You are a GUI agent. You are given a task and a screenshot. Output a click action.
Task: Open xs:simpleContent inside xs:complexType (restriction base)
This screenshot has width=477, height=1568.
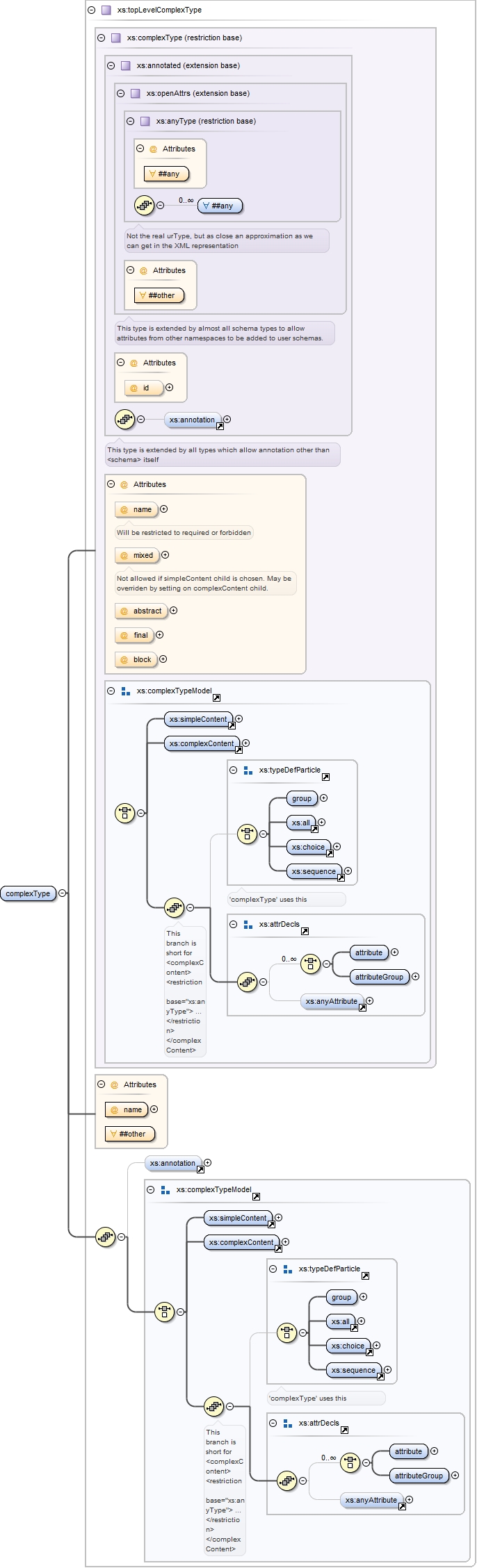pyautogui.click(x=198, y=719)
